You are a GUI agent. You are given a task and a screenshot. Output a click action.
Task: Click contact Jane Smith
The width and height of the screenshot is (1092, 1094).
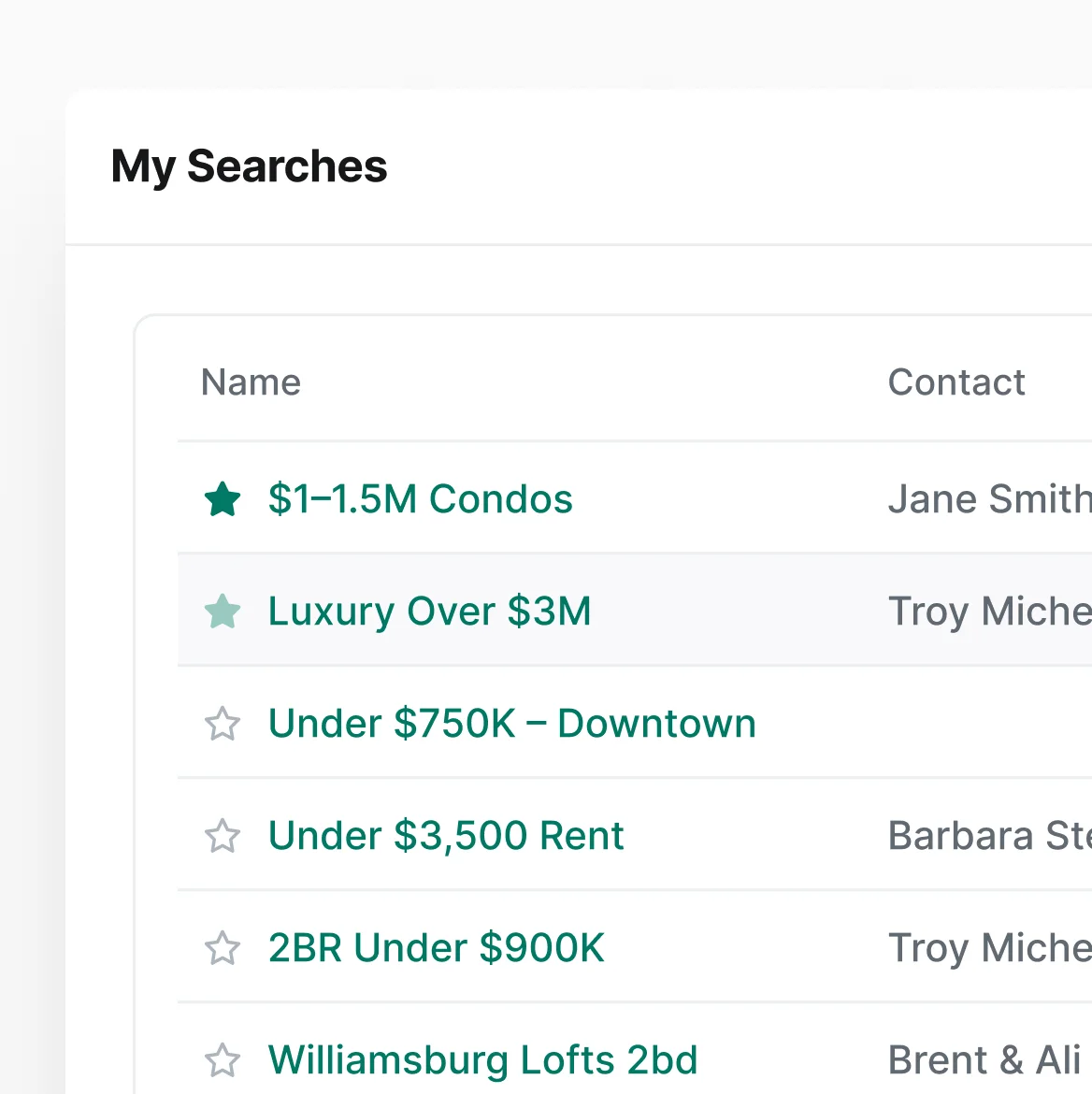[988, 499]
